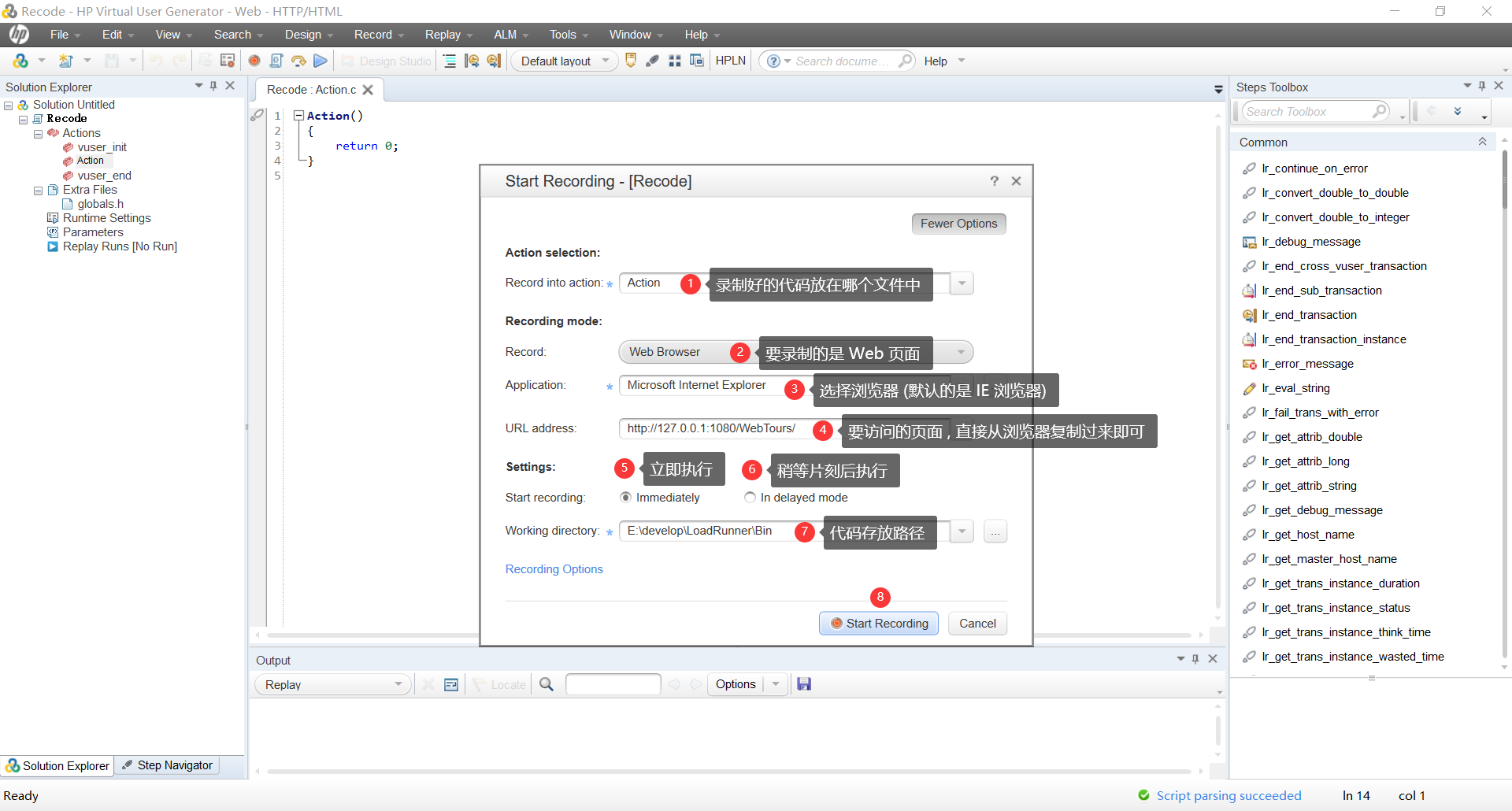Click the Compile script toolbar icon
Screen dimensions: 1512x811
(276, 61)
